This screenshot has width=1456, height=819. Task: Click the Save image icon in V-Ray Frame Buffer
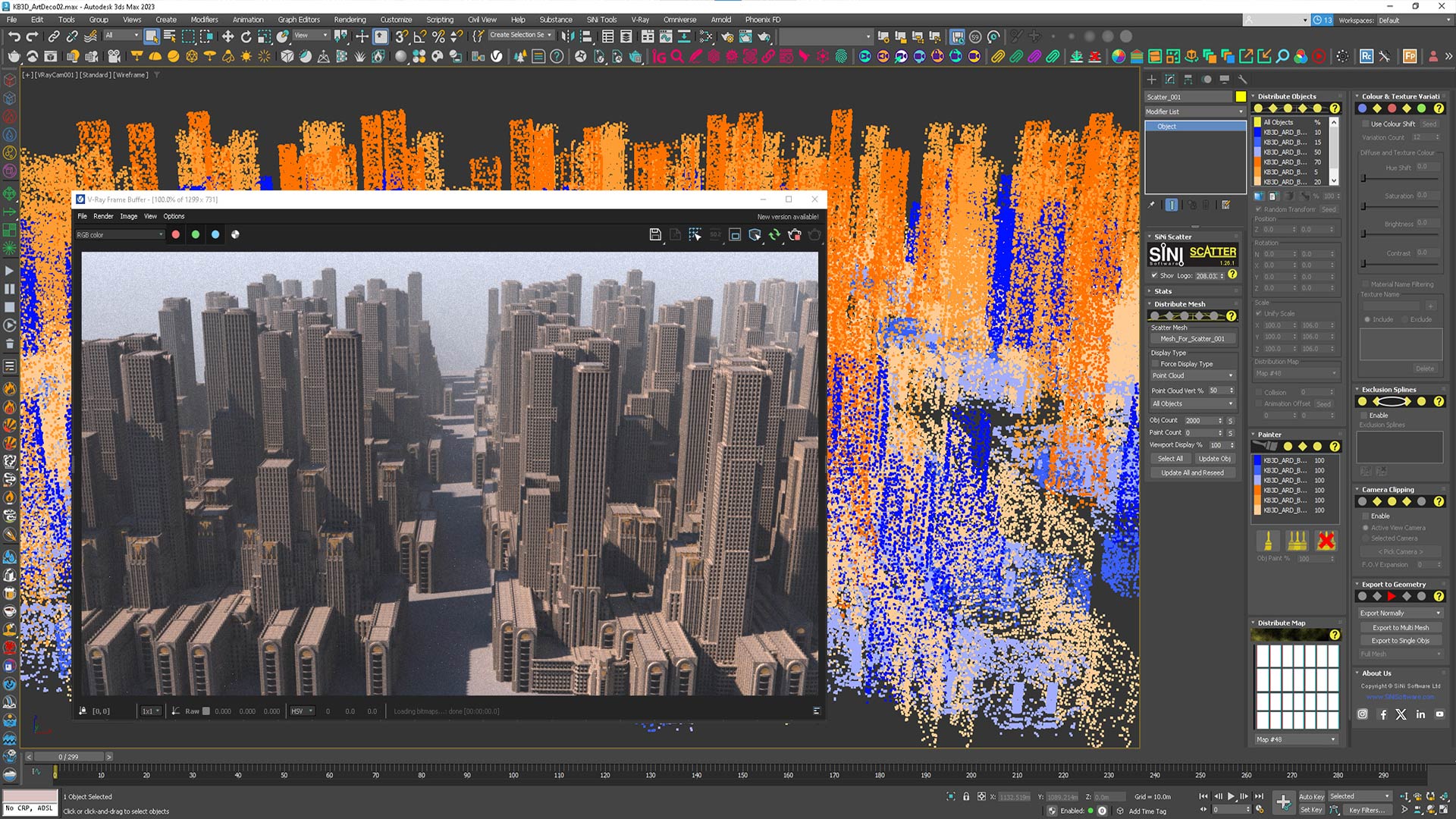tap(655, 235)
